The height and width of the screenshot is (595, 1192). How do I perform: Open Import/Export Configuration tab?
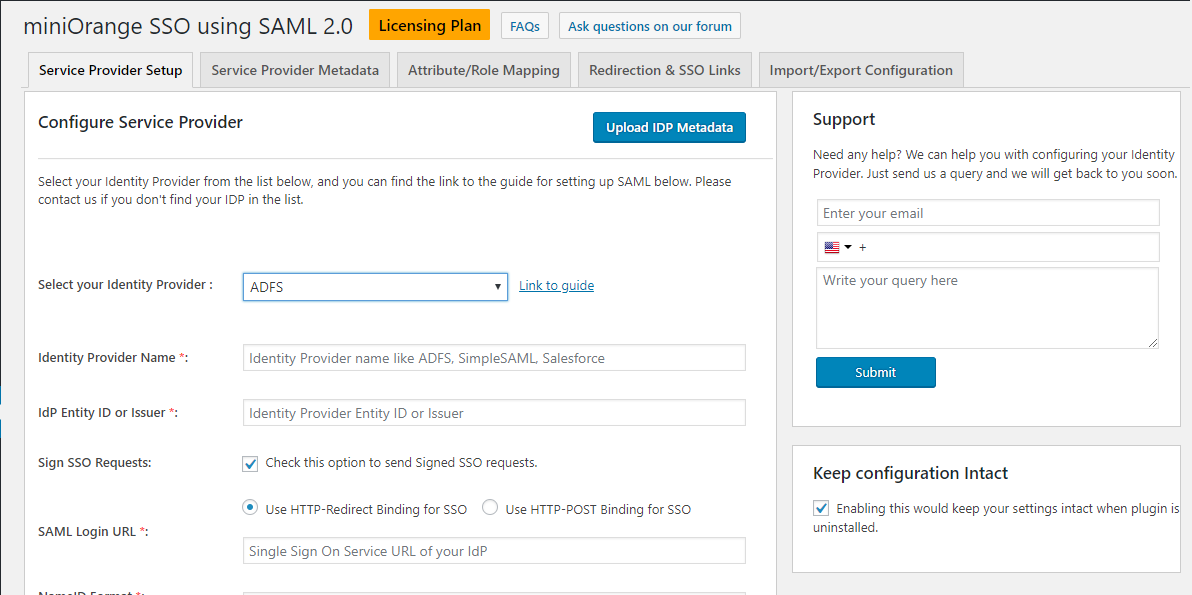(861, 70)
